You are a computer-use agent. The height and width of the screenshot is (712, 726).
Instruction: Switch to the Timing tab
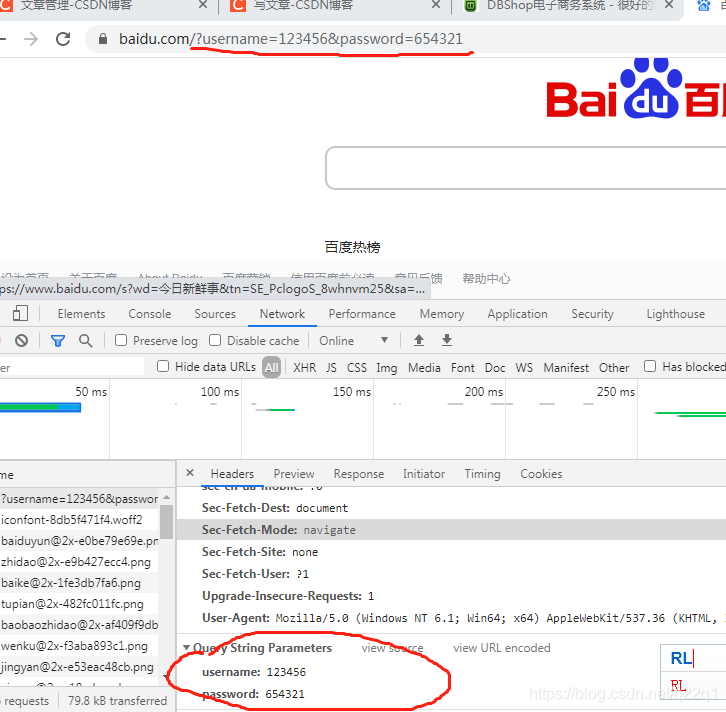pos(482,474)
